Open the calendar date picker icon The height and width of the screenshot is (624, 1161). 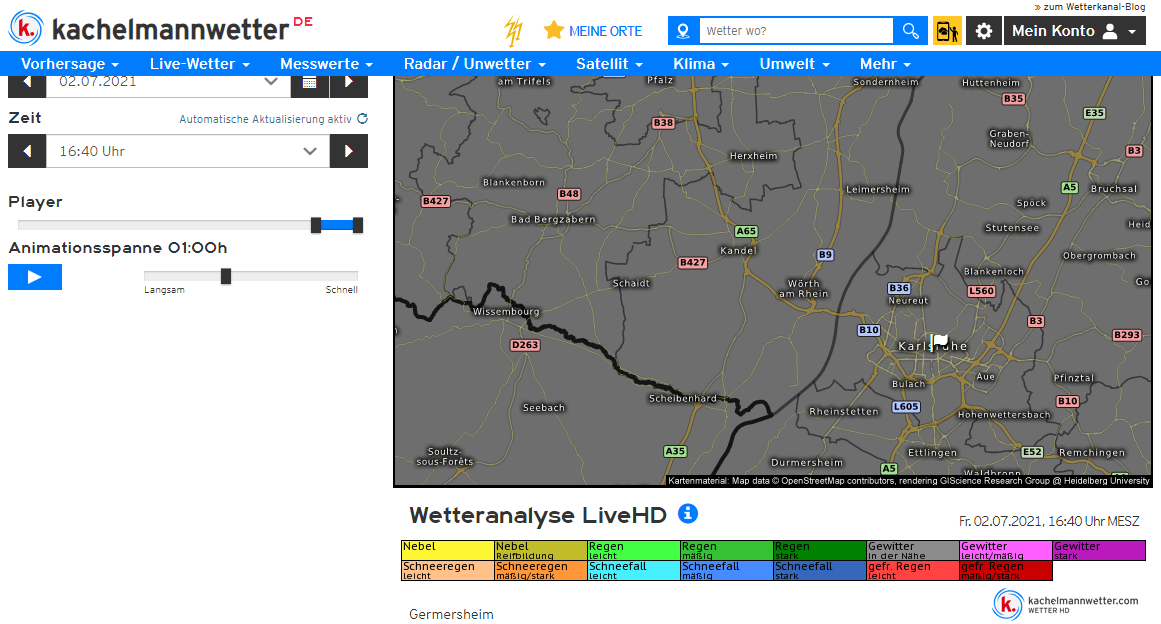(x=310, y=82)
